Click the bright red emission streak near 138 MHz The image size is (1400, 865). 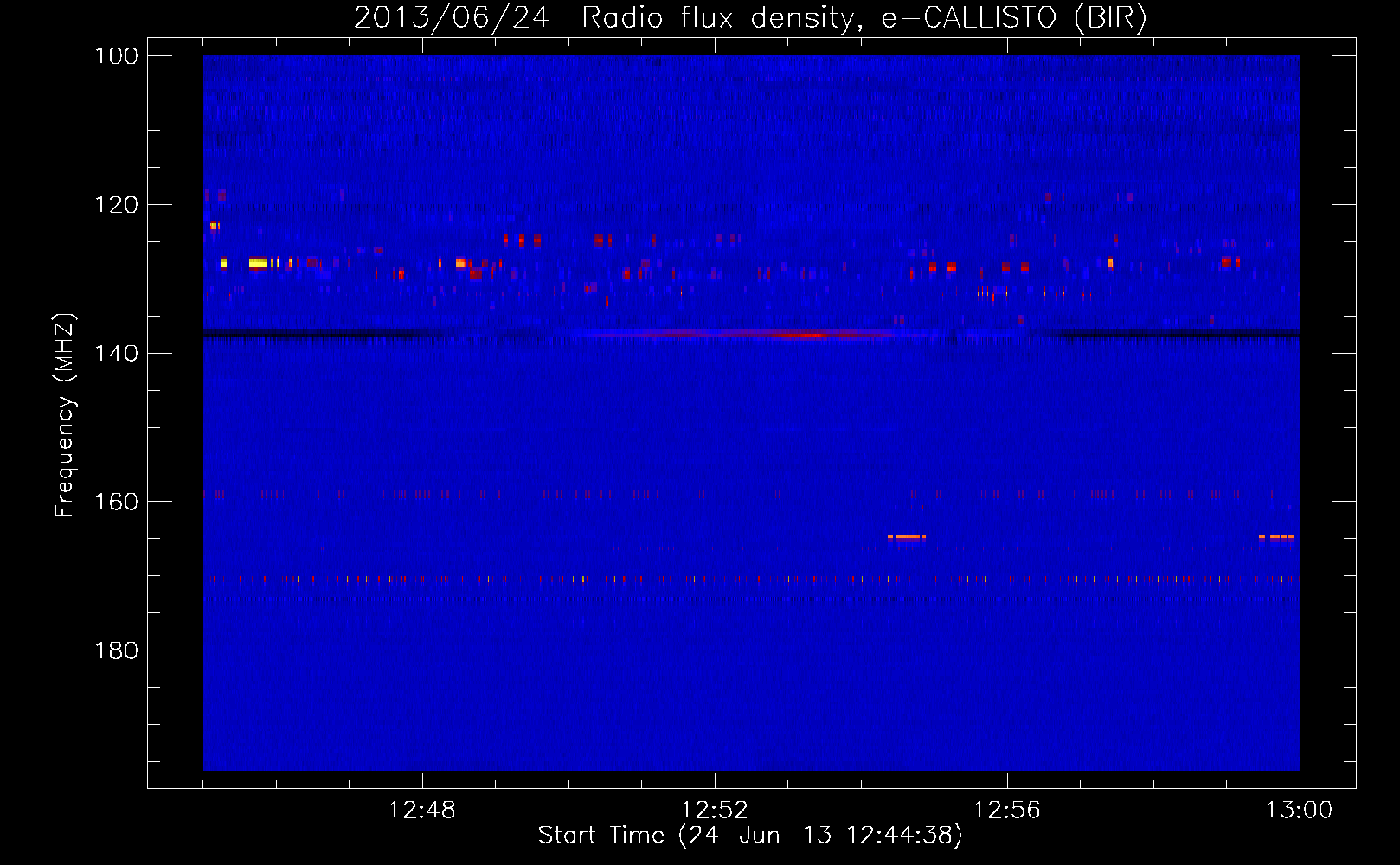800,335
